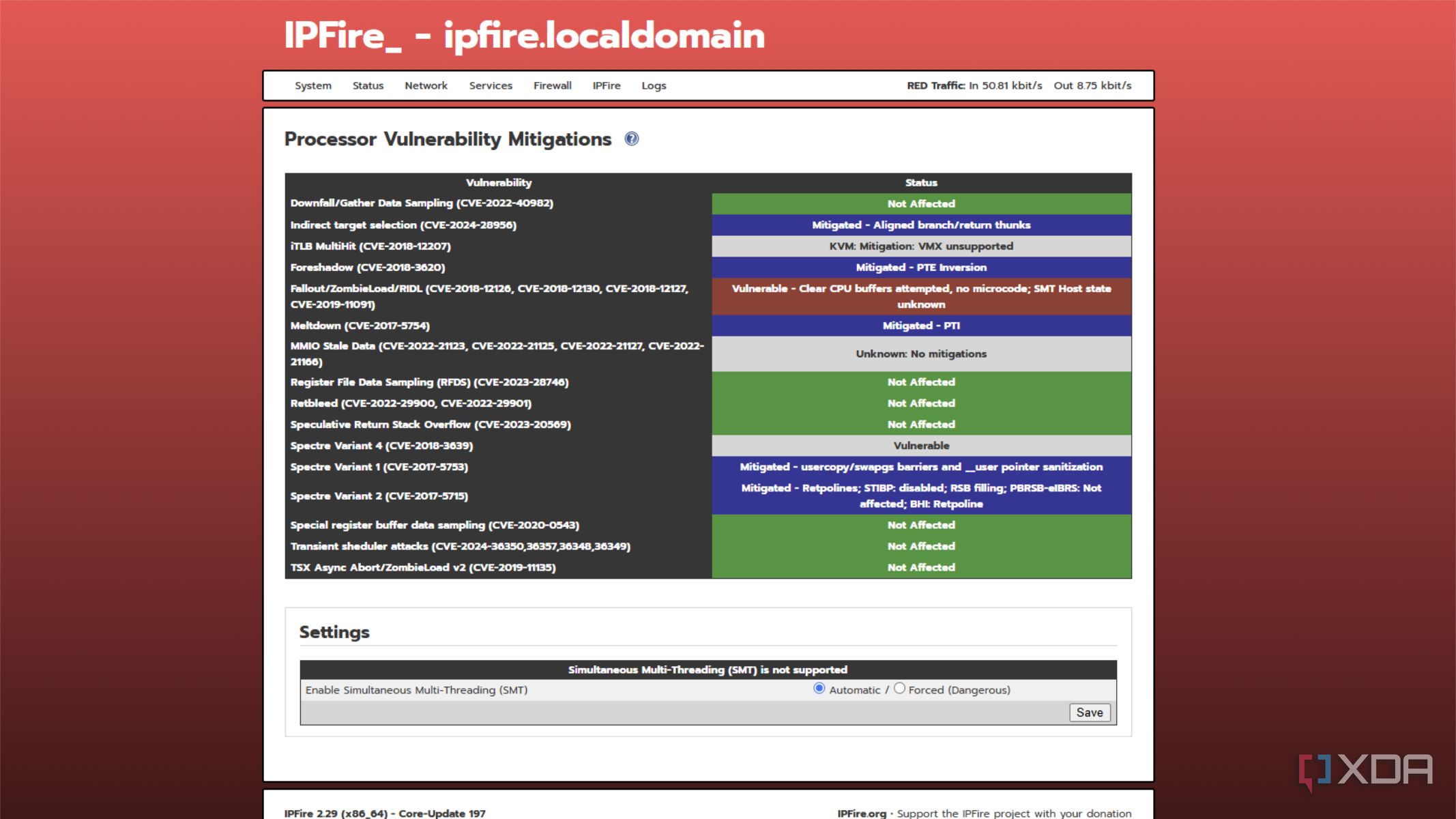The image size is (1456, 819).
Task: Open the IPFire menu
Action: (x=606, y=86)
